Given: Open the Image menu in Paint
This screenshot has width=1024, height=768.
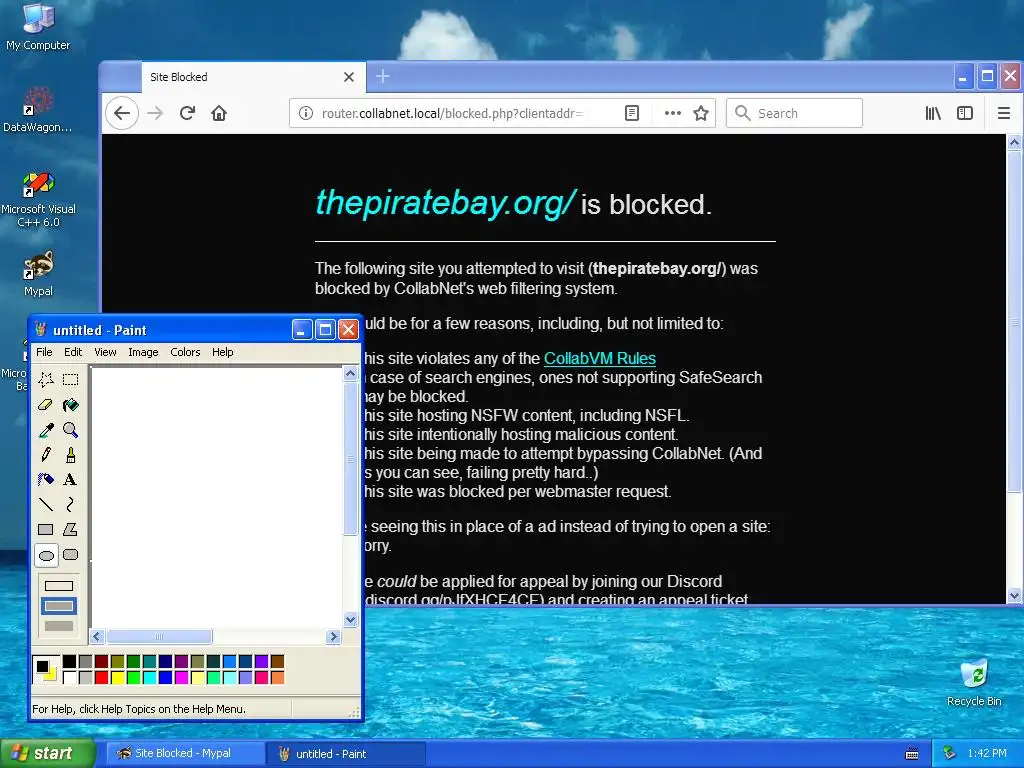Looking at the screenshot, I should (x=143, y=352).
